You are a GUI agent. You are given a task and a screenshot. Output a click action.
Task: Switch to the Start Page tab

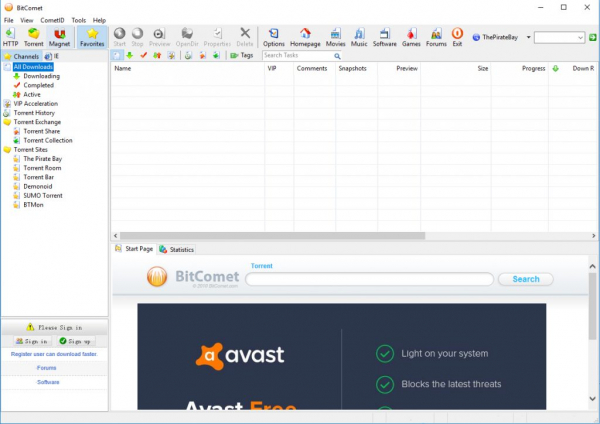point(134,249)
